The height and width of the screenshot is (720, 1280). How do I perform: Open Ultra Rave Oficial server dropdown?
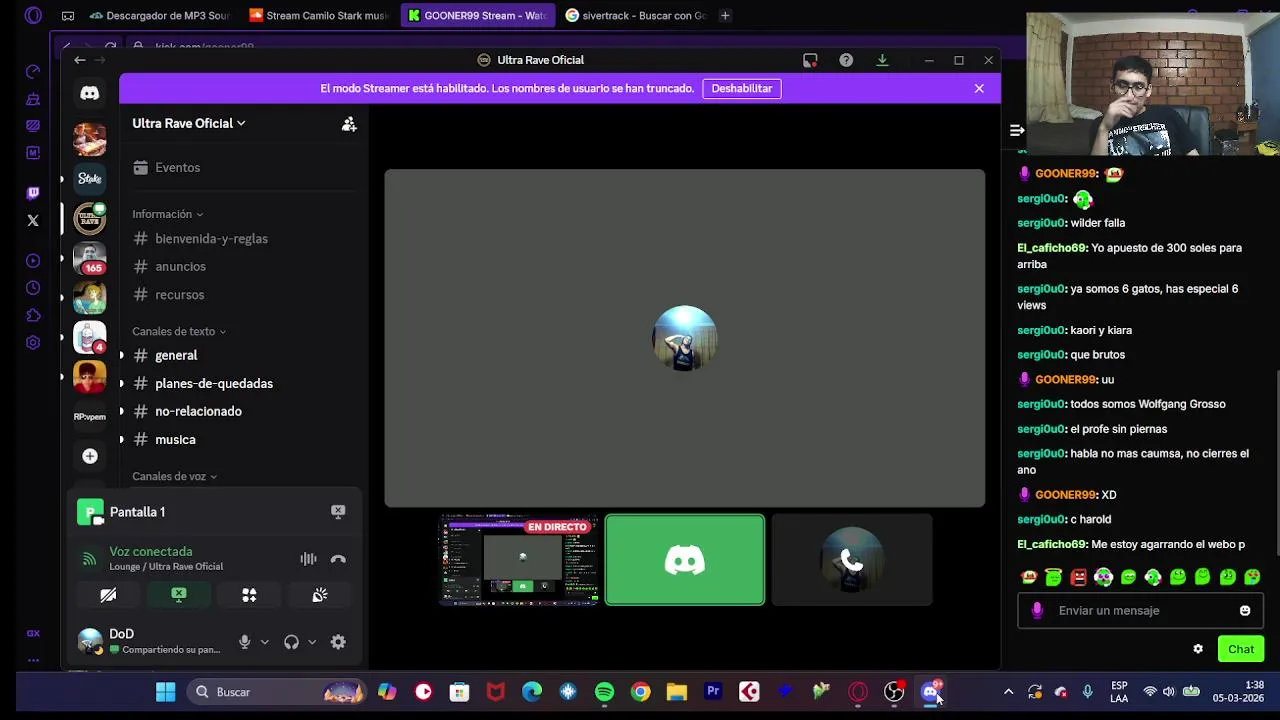189,123
